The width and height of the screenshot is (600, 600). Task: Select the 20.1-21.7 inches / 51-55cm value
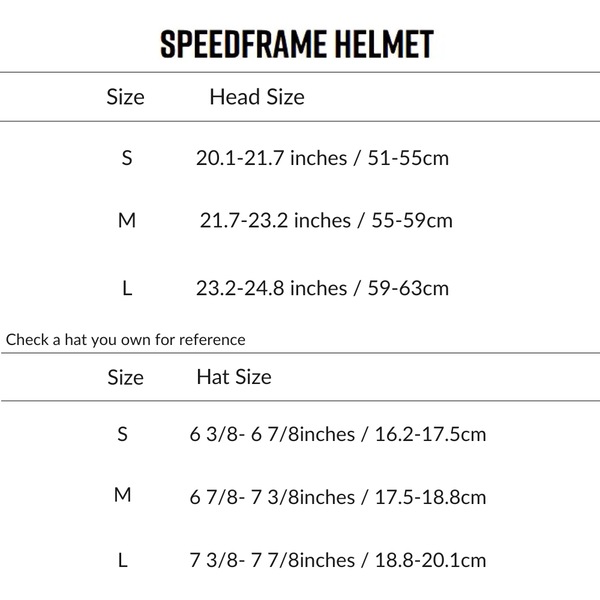tap(322, 158)
